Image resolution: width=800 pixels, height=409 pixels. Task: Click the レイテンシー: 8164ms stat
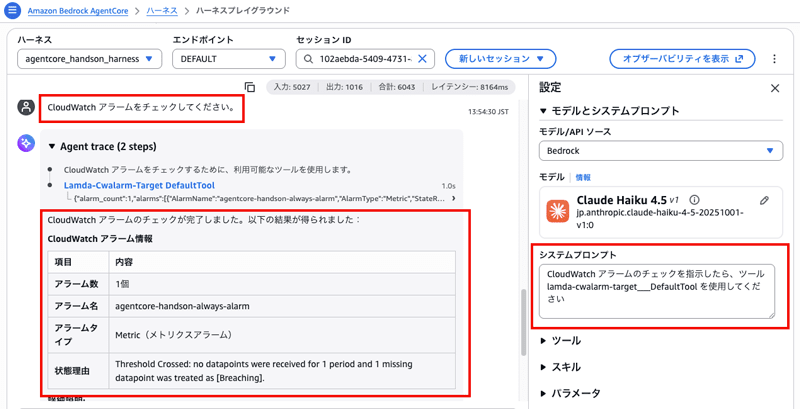[x=469, y=87]
